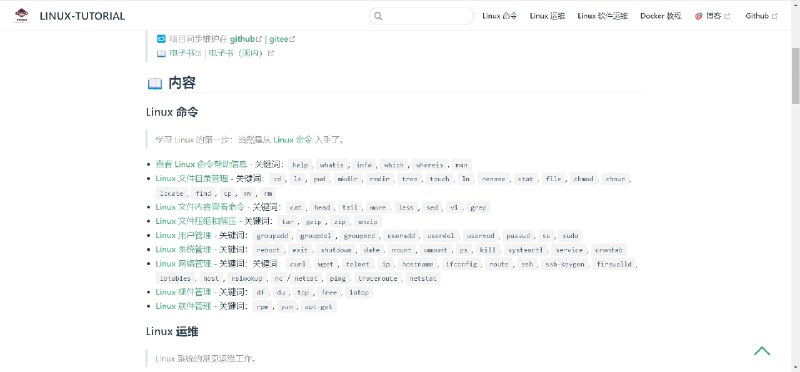Image resolution: width=800 pixels, height=372 pixels.
Task: Click the magnifier icon in search box
Action: [x=378, y=16]
